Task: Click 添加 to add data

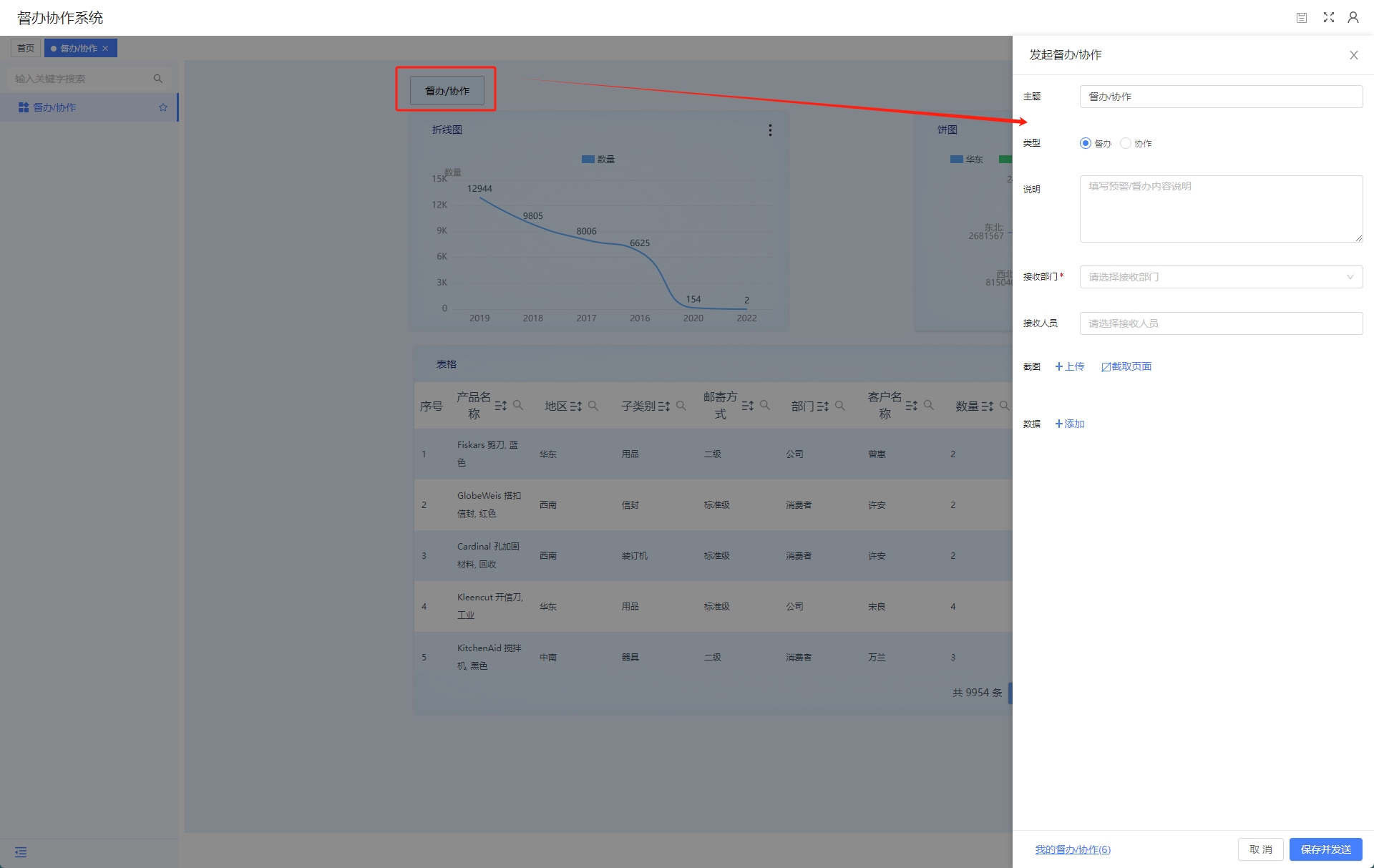Action: [x=1070, y=424]
